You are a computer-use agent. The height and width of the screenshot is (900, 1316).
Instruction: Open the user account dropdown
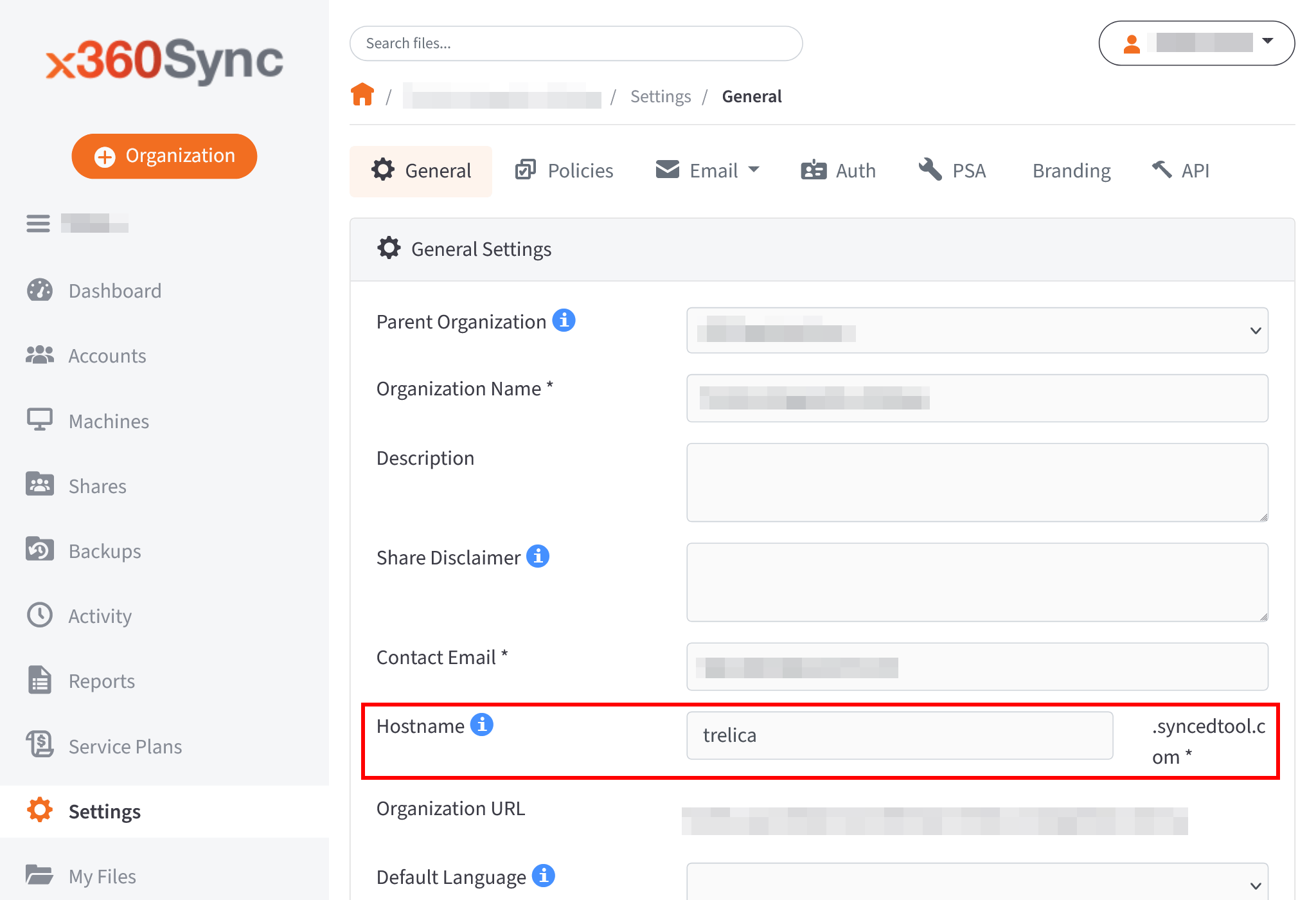click(x=1196, y=43)
